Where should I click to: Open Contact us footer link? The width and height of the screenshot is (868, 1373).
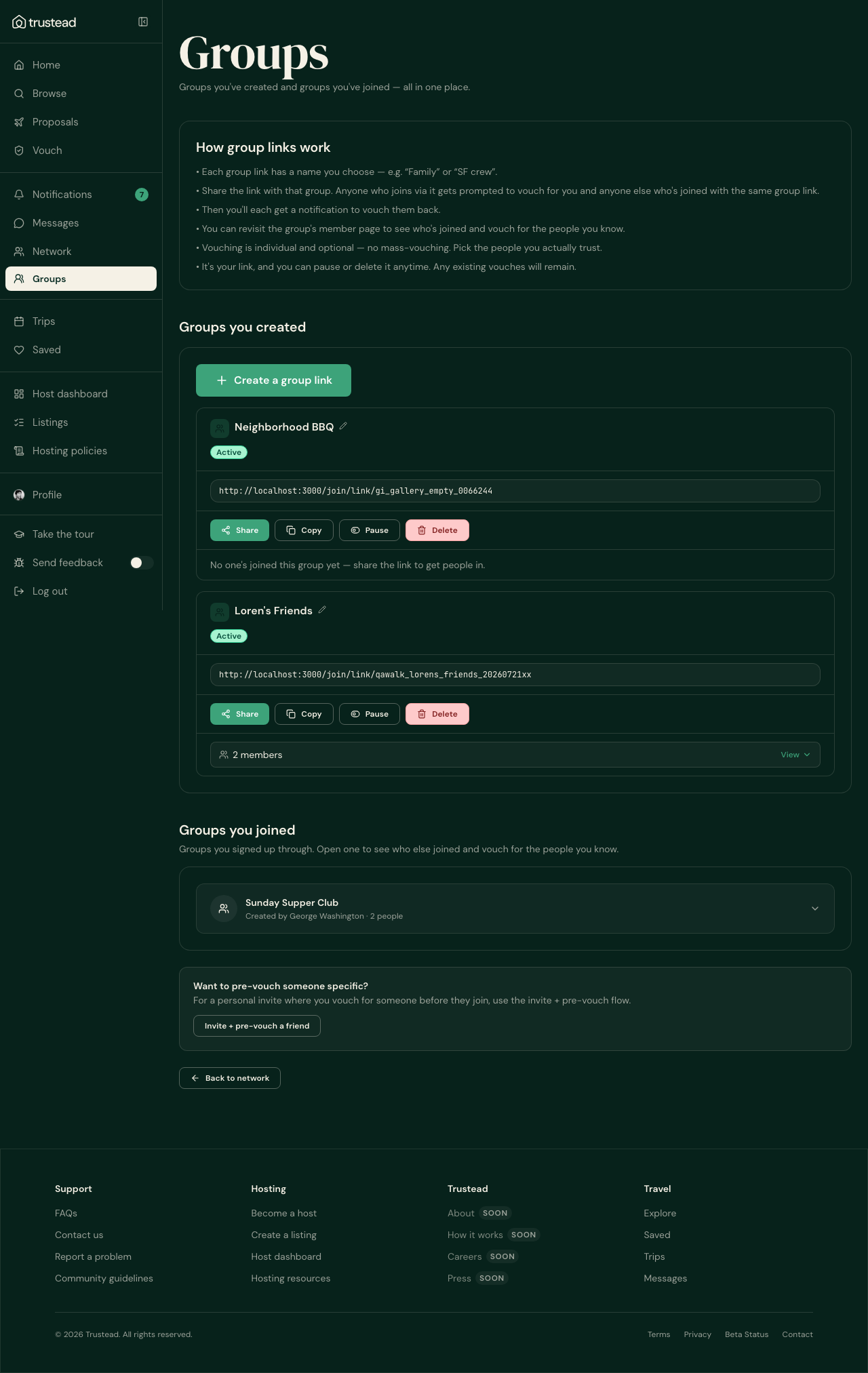[79, 1235]
